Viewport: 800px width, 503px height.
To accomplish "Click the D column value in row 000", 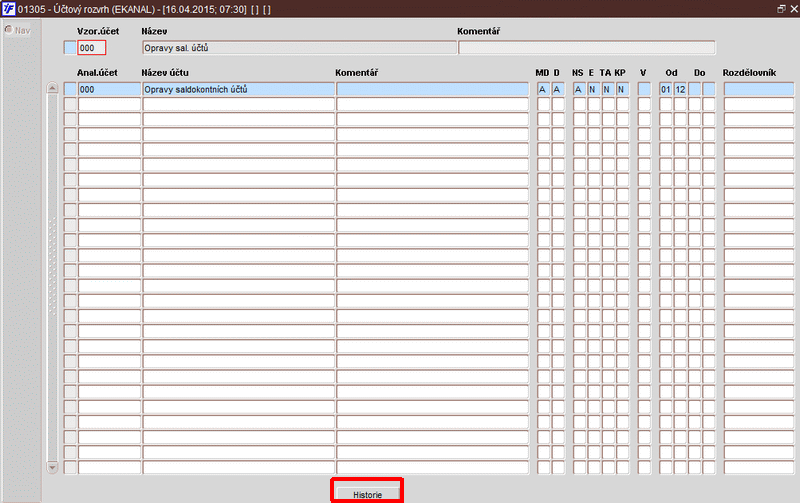I will [558, 89].
